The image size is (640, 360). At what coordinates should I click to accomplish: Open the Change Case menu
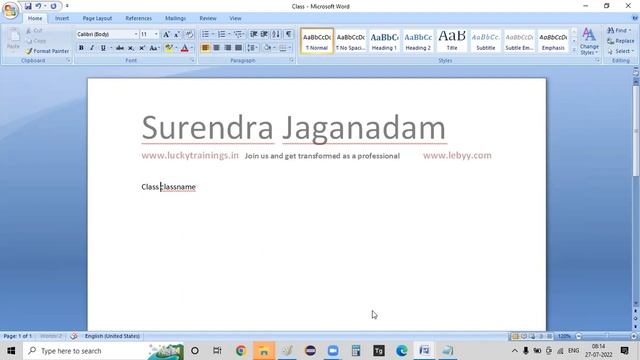click(x=153, y=48)
